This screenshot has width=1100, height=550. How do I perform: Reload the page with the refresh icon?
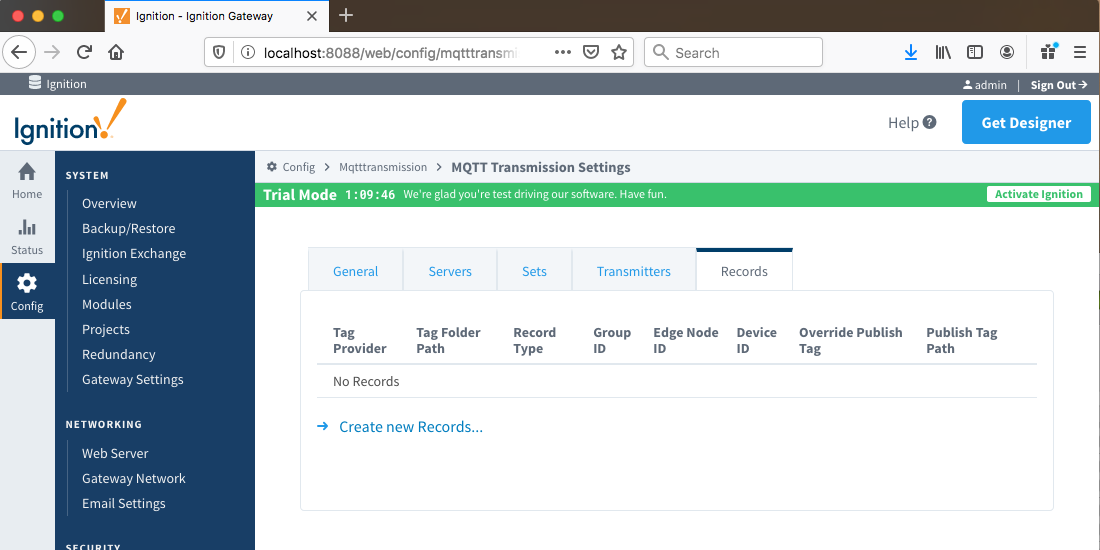point(85,52)
